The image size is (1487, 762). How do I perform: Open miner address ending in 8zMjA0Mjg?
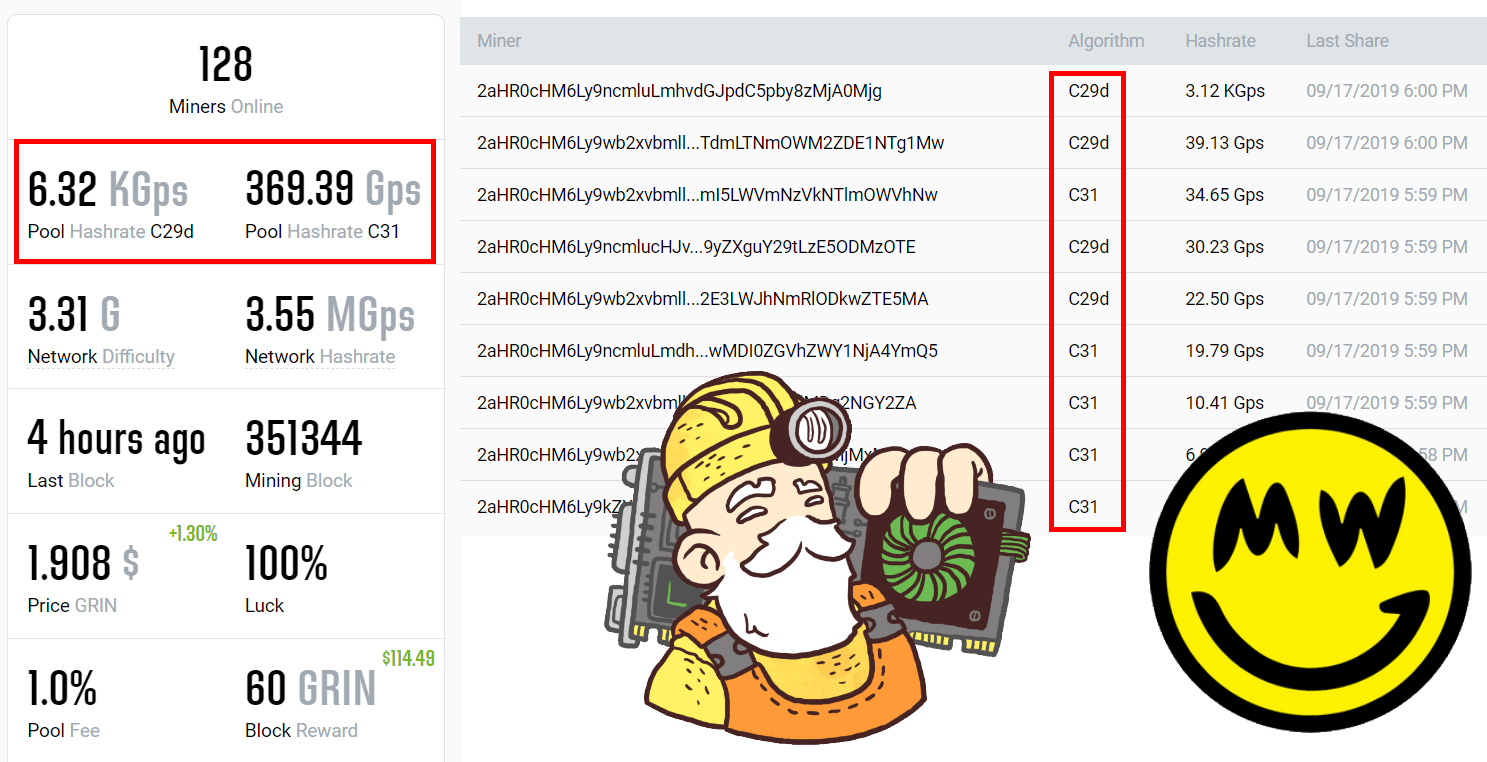click(679, 91)
